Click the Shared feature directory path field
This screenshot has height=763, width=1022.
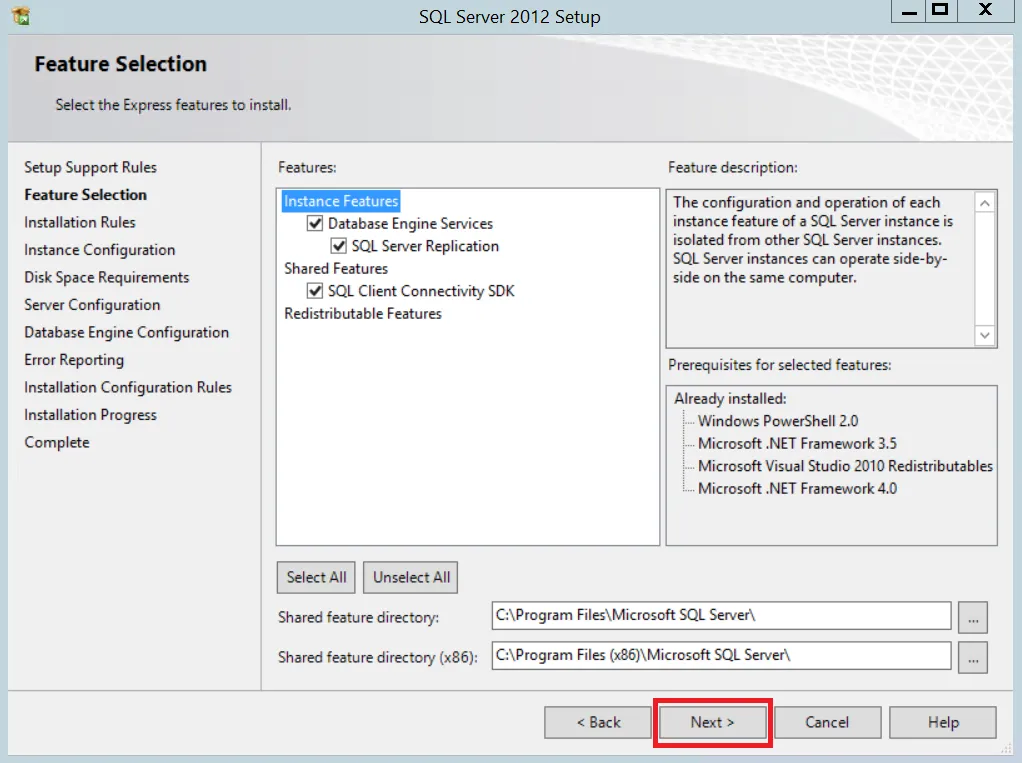pos(721,616)
